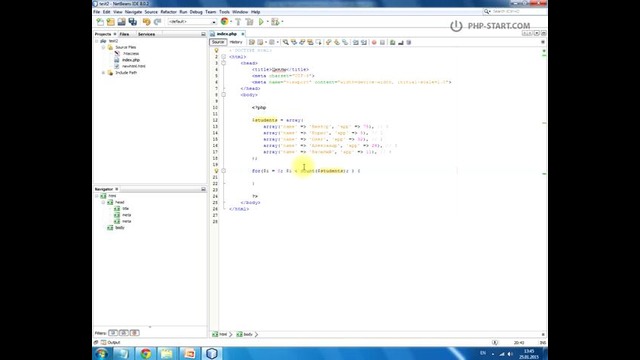Screen dimensions: 640x360
Task: Click the Build Project hammer icon
Action: tap(238, 22)
